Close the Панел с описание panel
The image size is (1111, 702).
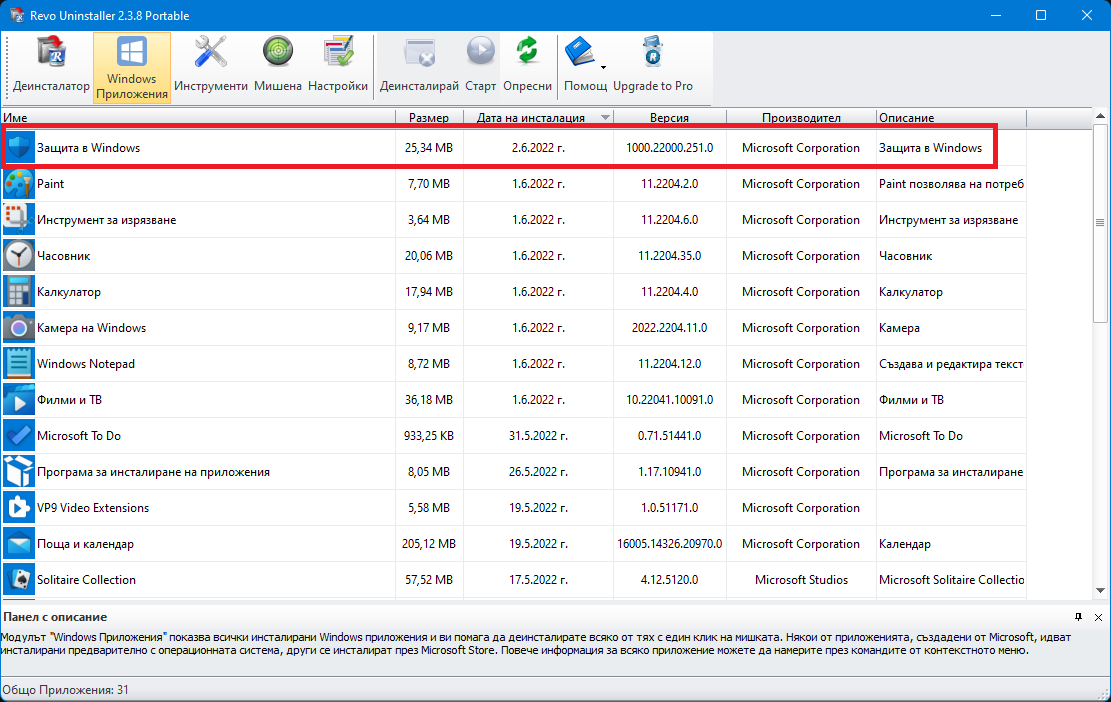click(1098, 617)
